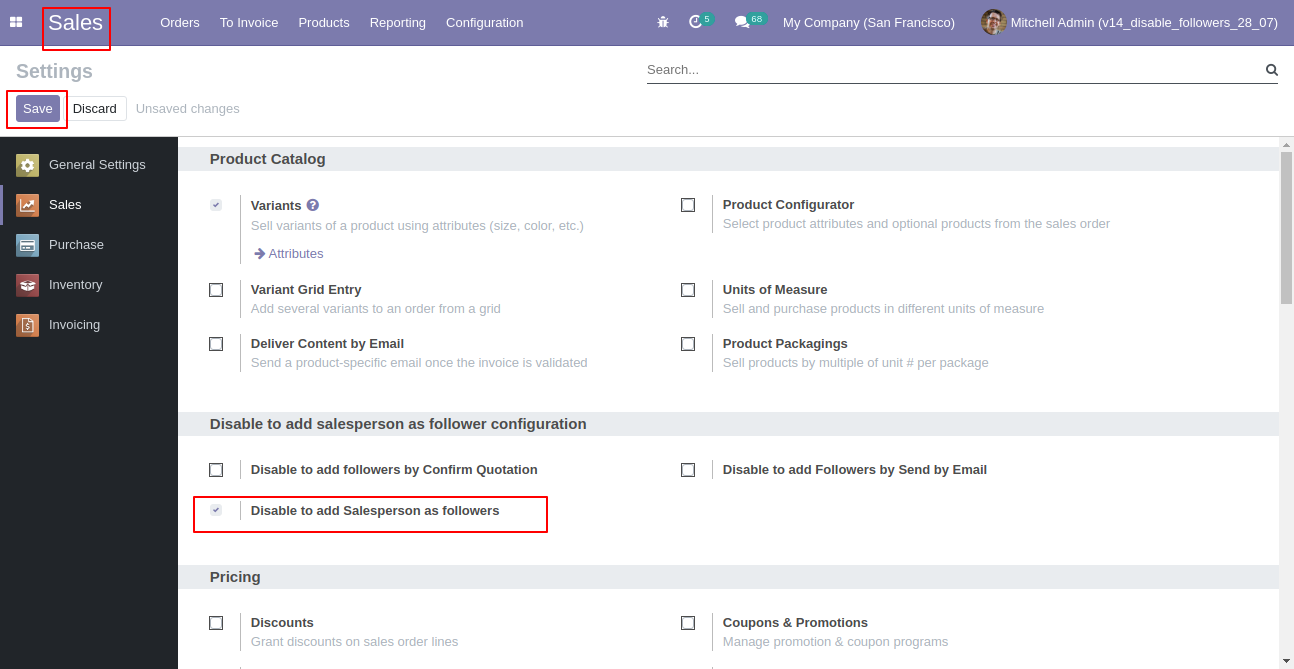Click the Discounts label

tap(282, 623)
